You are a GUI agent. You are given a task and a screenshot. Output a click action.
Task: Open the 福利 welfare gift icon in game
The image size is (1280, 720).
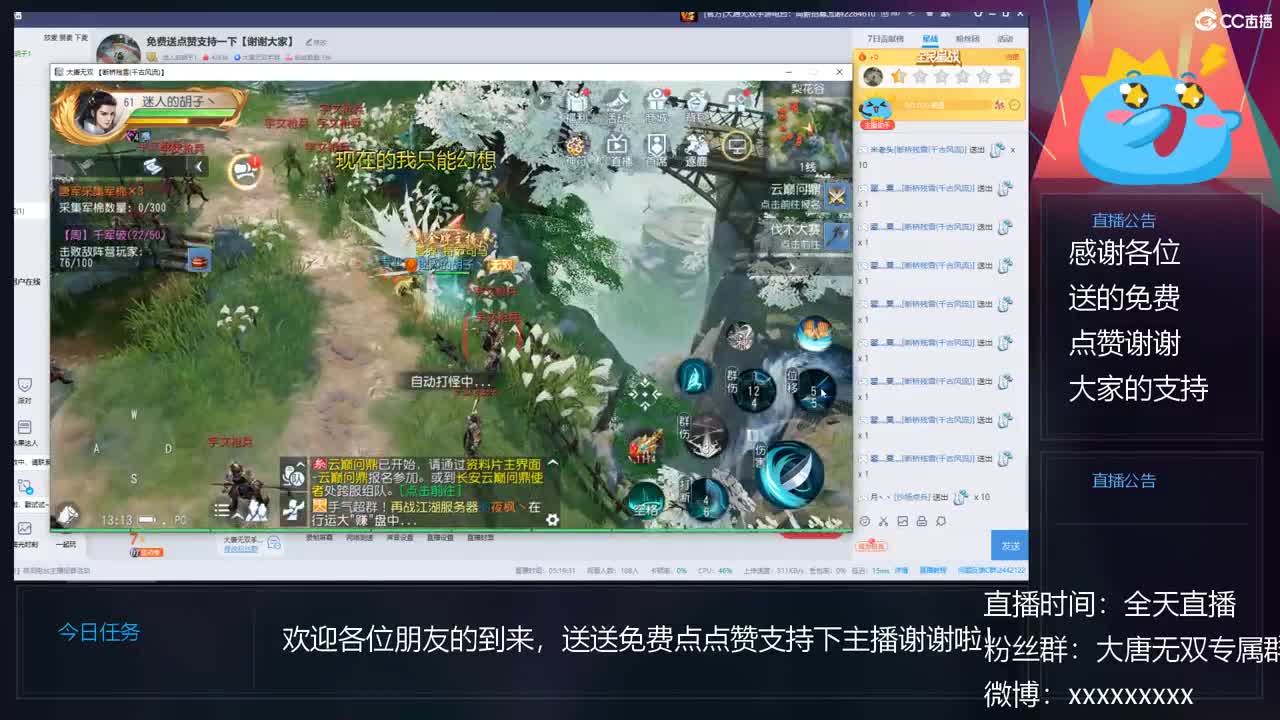point(578,105)
